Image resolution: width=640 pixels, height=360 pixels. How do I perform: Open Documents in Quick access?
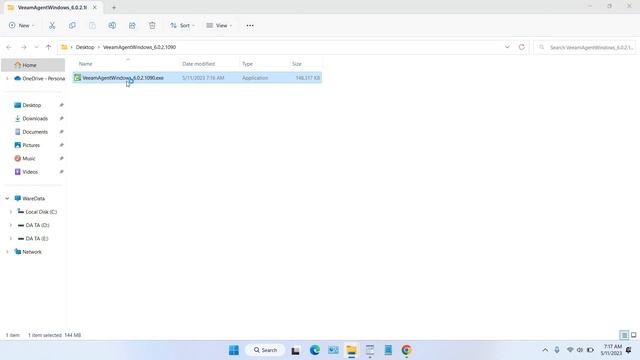34,132
